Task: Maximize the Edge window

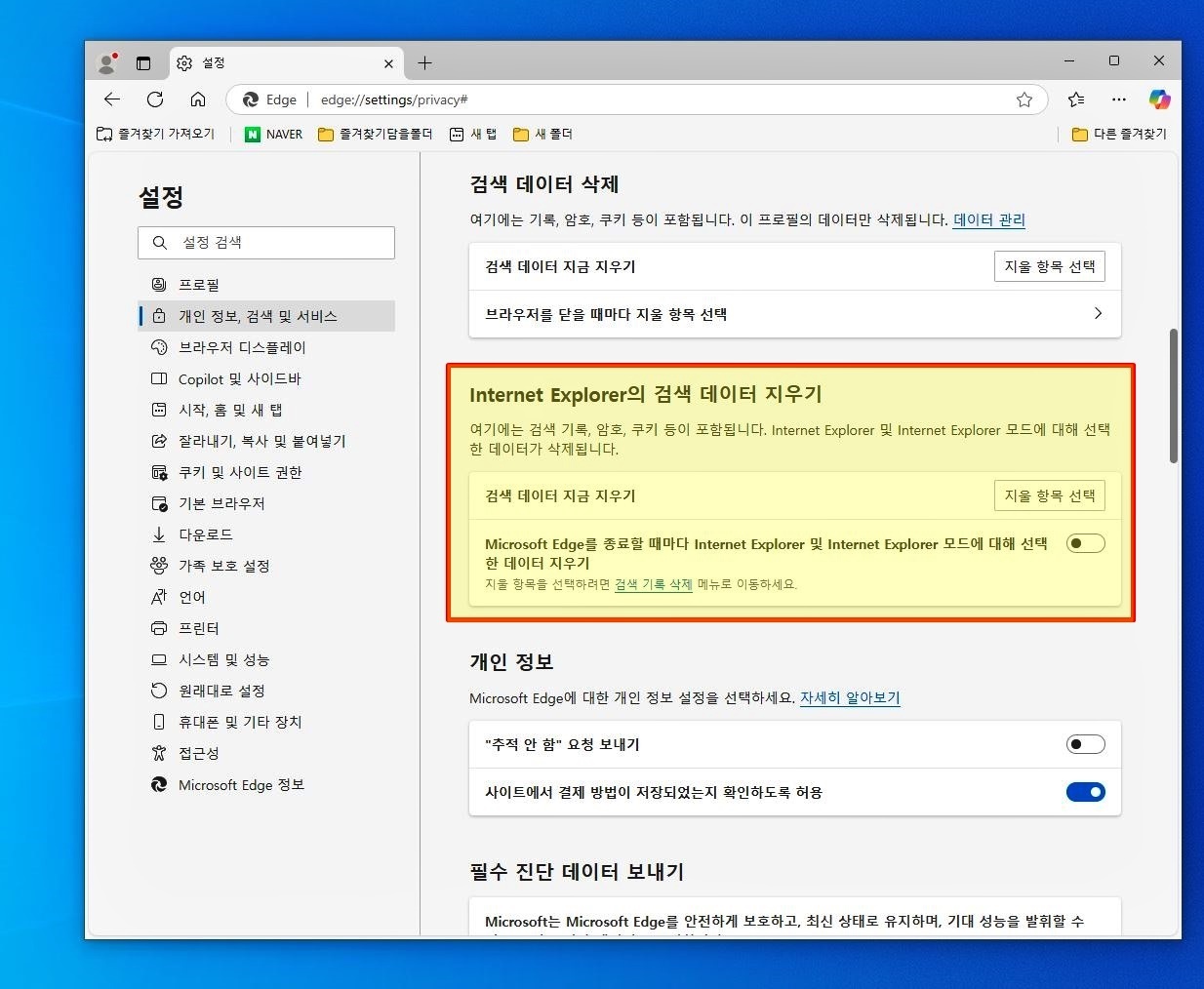Action: pyautogui.click(x=1114, y=61)
